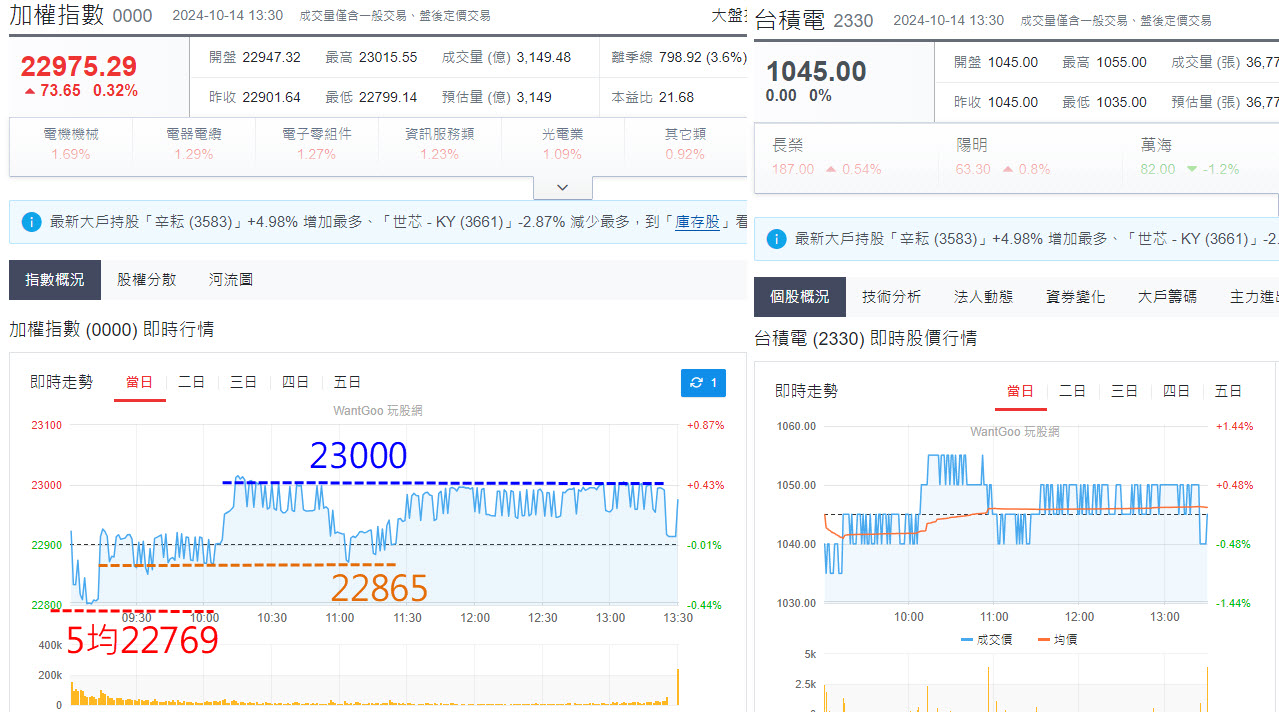Select 四日 range on 台積電 chart
The height and width of the screenshot is (712, 1279).
coord(1177,391)
